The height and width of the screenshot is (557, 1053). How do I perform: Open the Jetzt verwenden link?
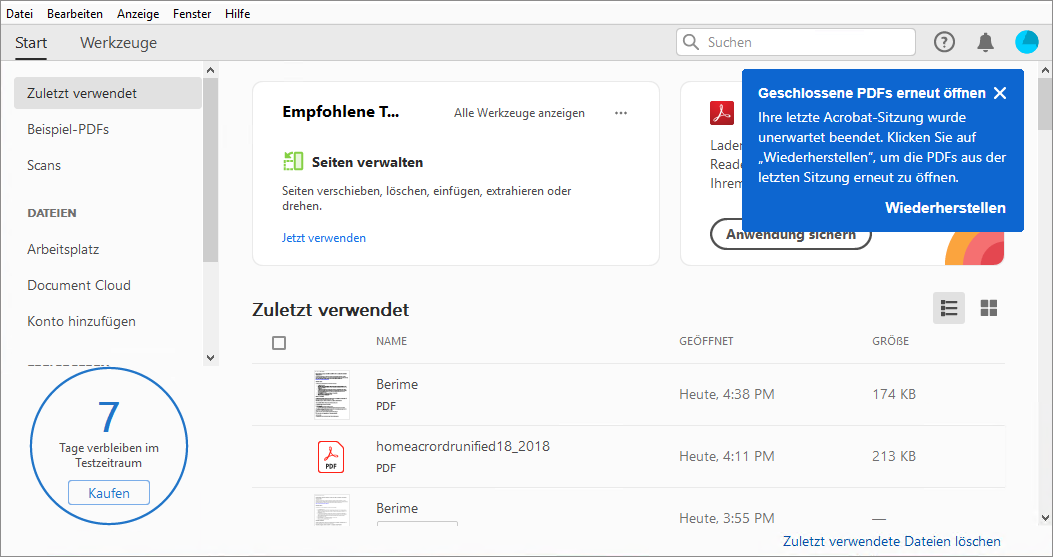(324, 238)
